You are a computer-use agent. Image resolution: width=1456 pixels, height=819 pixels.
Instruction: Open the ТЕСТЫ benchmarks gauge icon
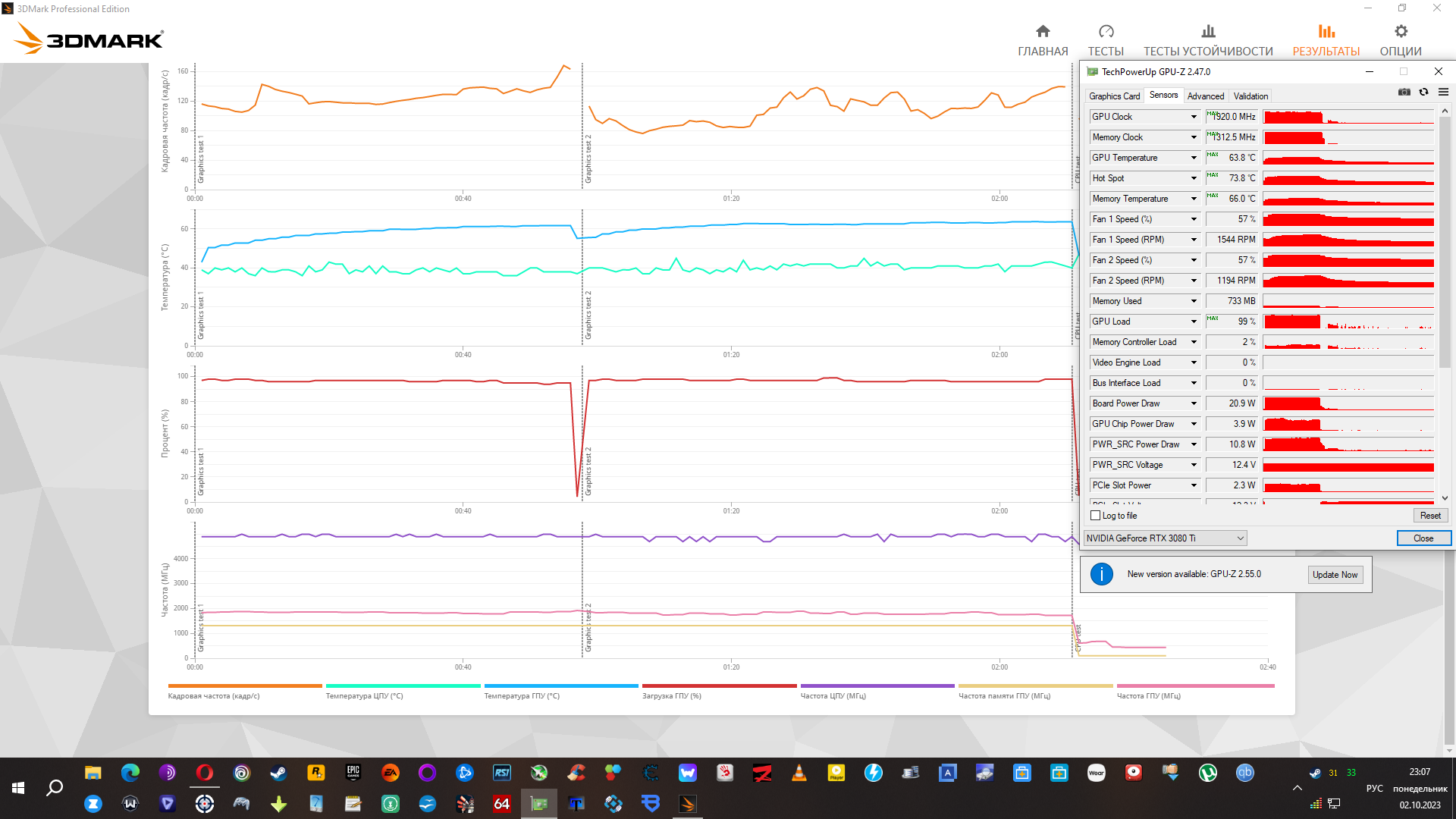point(1106,31)
